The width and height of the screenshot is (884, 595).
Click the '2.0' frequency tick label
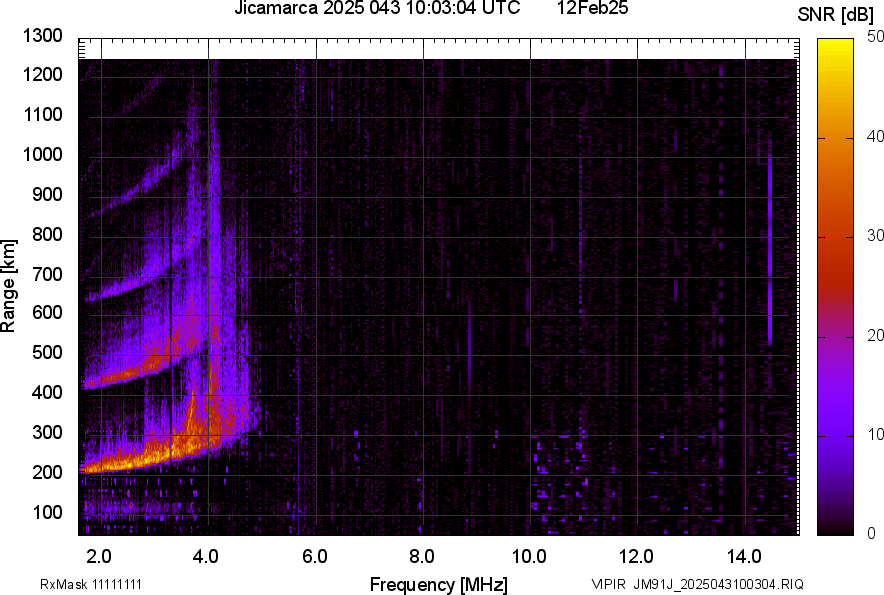point(99,556)
